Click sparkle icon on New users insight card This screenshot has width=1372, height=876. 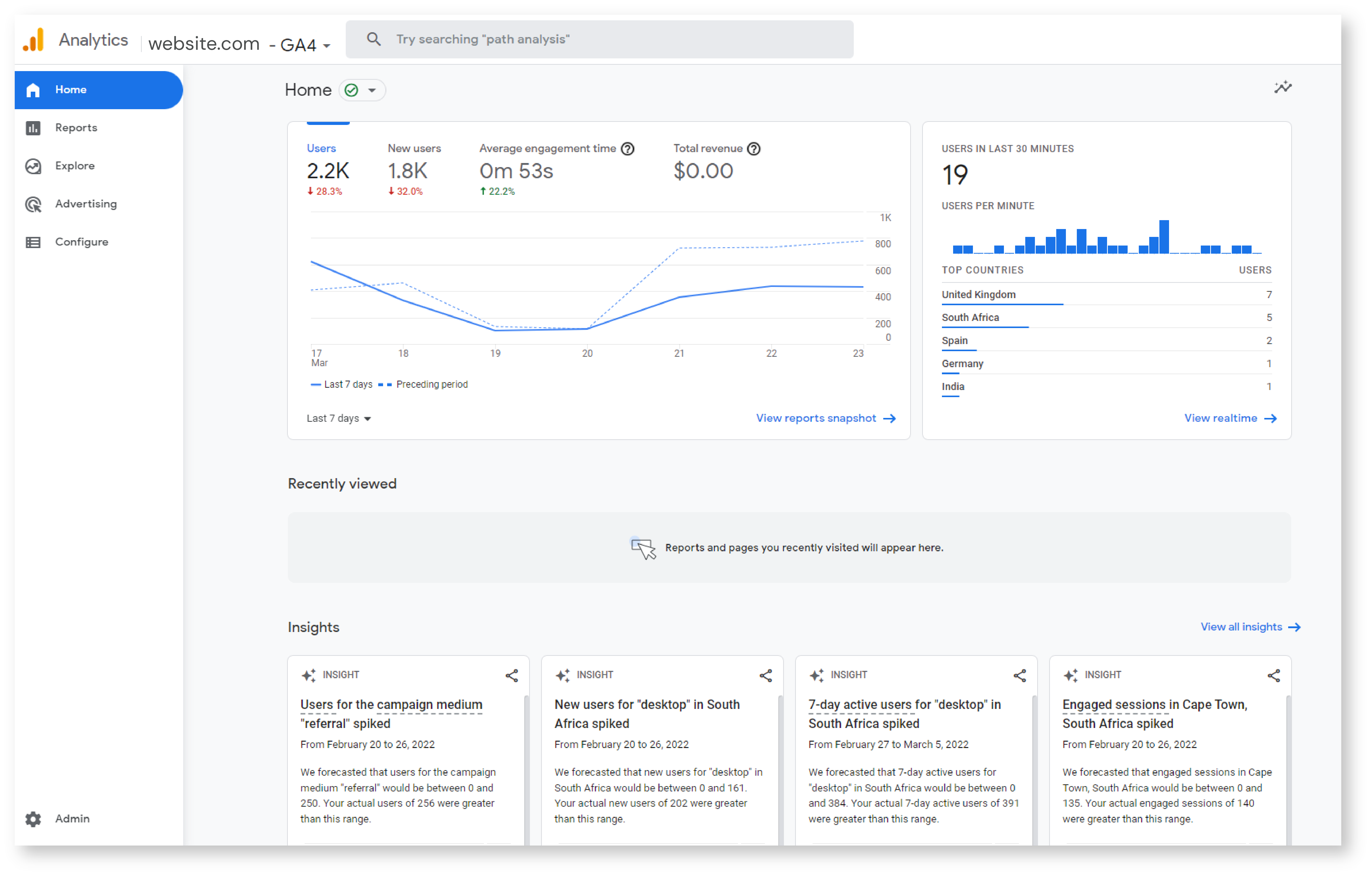tap(562, 675)
